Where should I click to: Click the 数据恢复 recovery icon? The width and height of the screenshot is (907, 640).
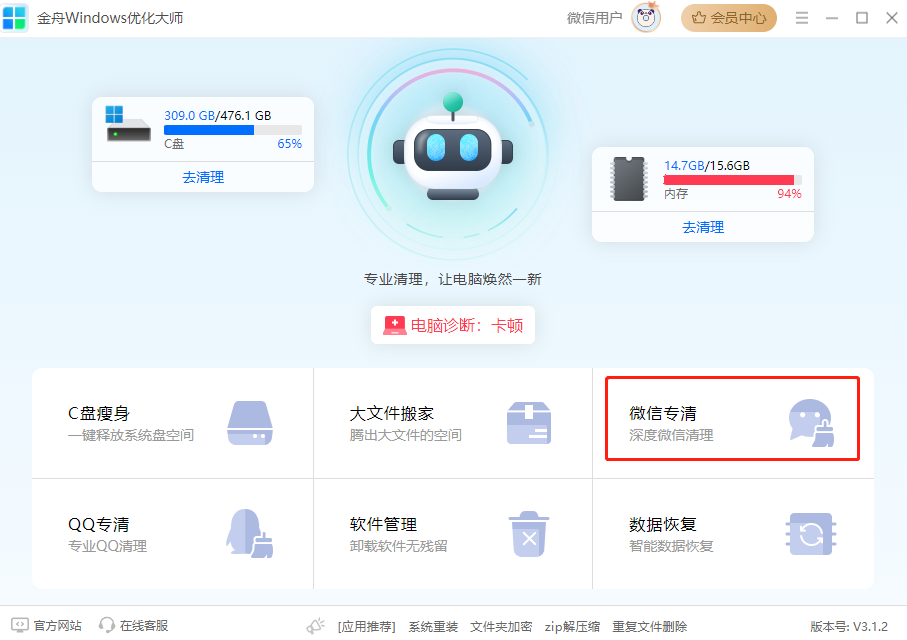[x=811, y=534]
